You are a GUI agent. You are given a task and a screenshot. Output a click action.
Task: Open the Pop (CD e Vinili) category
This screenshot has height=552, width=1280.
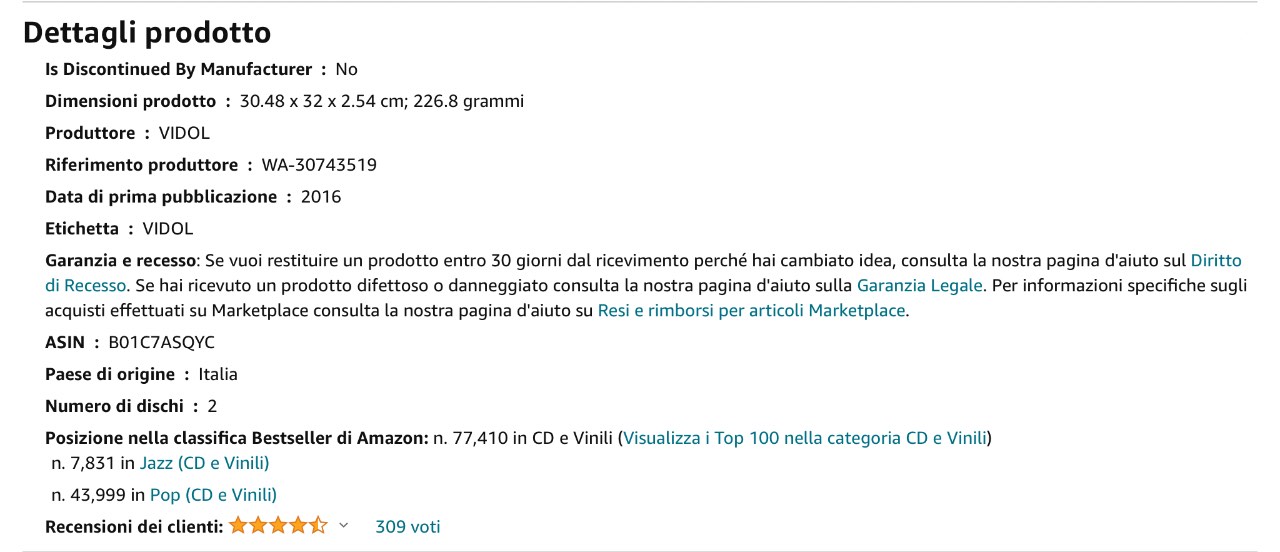pos(213,495)
